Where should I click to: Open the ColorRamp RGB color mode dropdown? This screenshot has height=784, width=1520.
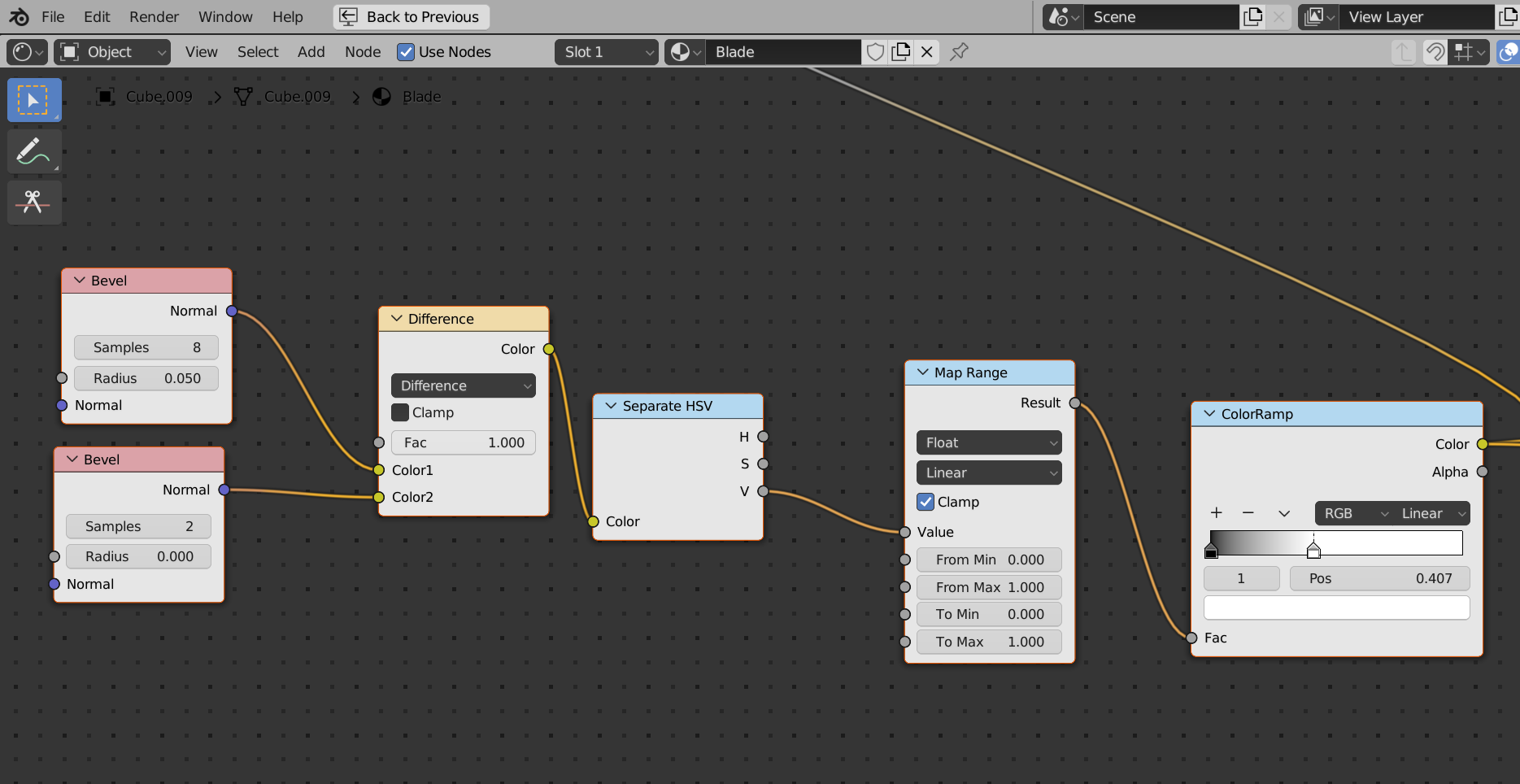click(x=1354, y=513)
